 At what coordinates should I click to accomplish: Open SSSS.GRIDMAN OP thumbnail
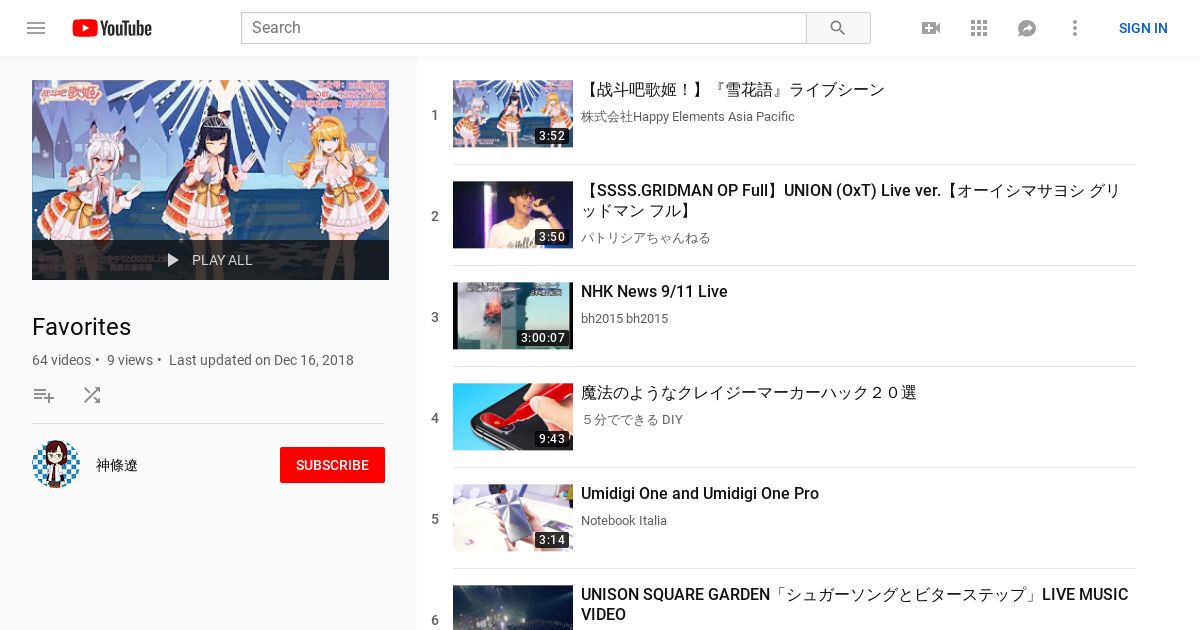click(513, 215)
